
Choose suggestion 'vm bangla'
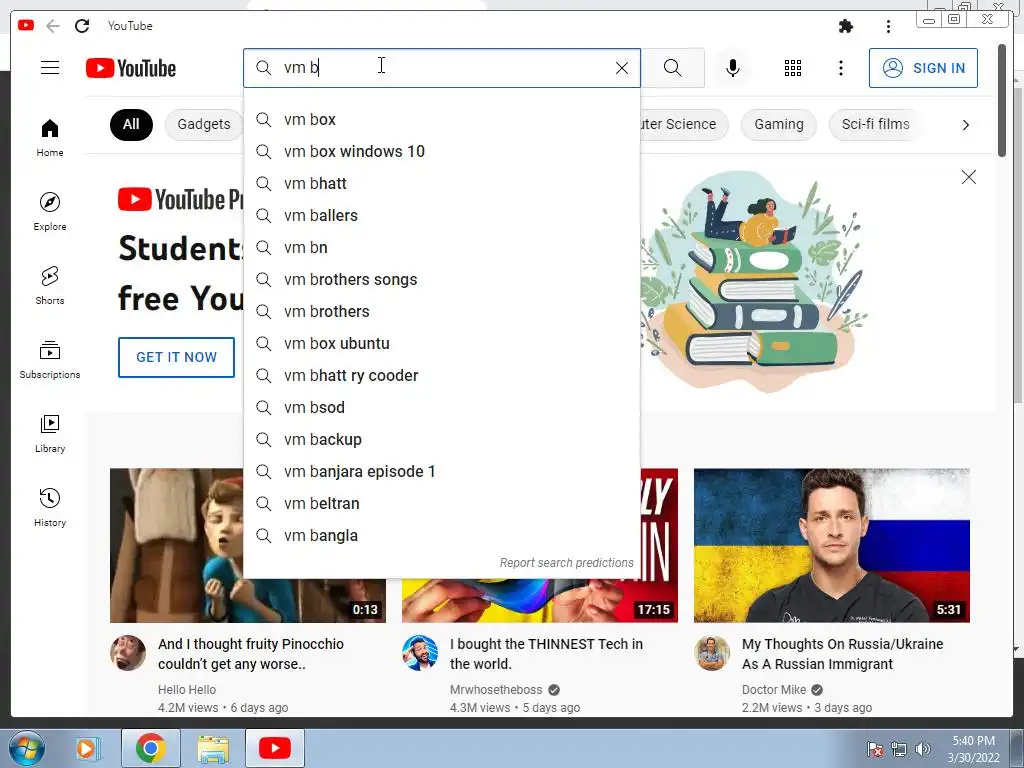click(441, 536)
